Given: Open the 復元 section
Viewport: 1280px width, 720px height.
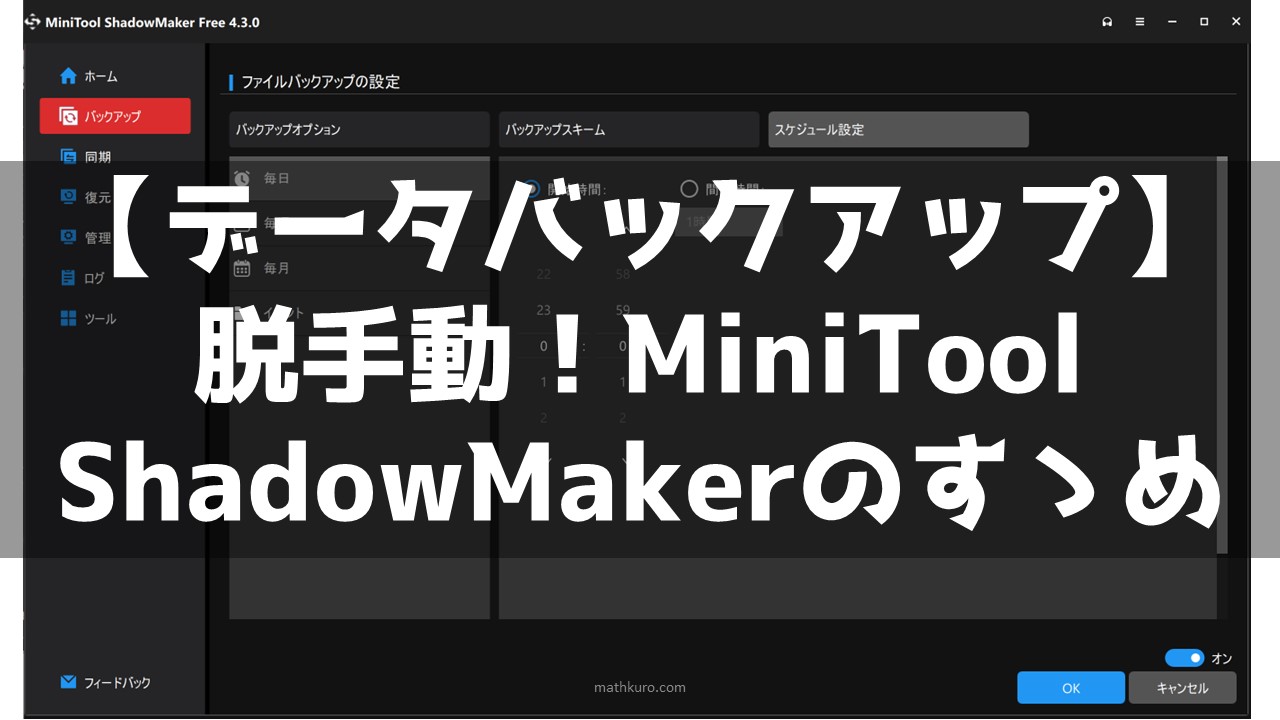Looking at the screenshot, I should point(86,197).
